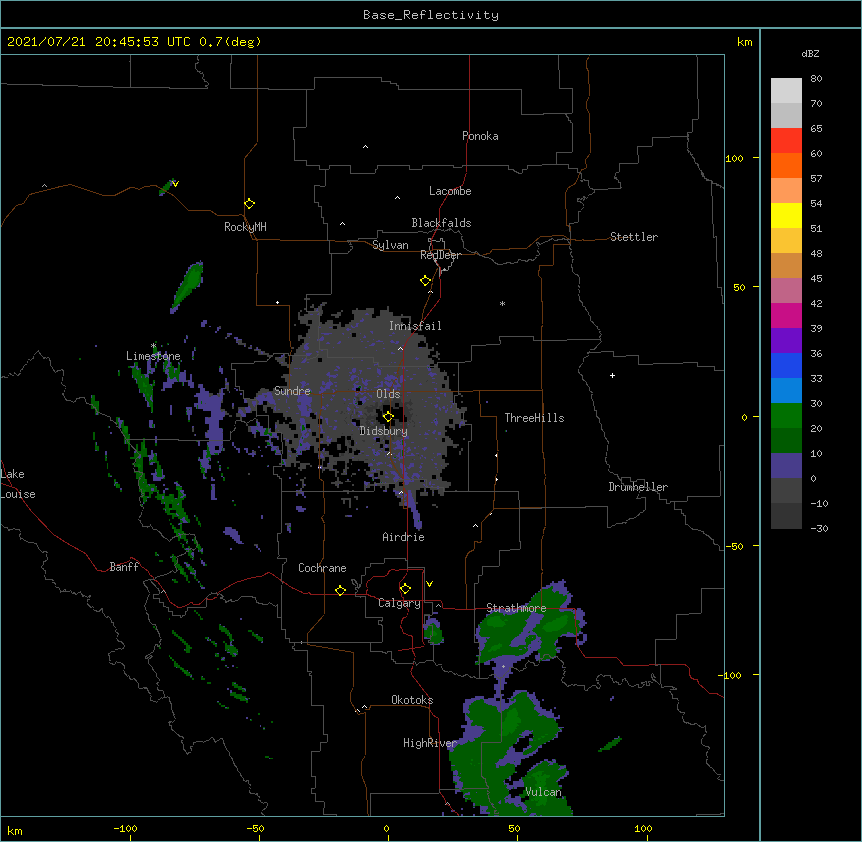
Task: Click the Airdrie city label
Action: (x=404, y=537)
